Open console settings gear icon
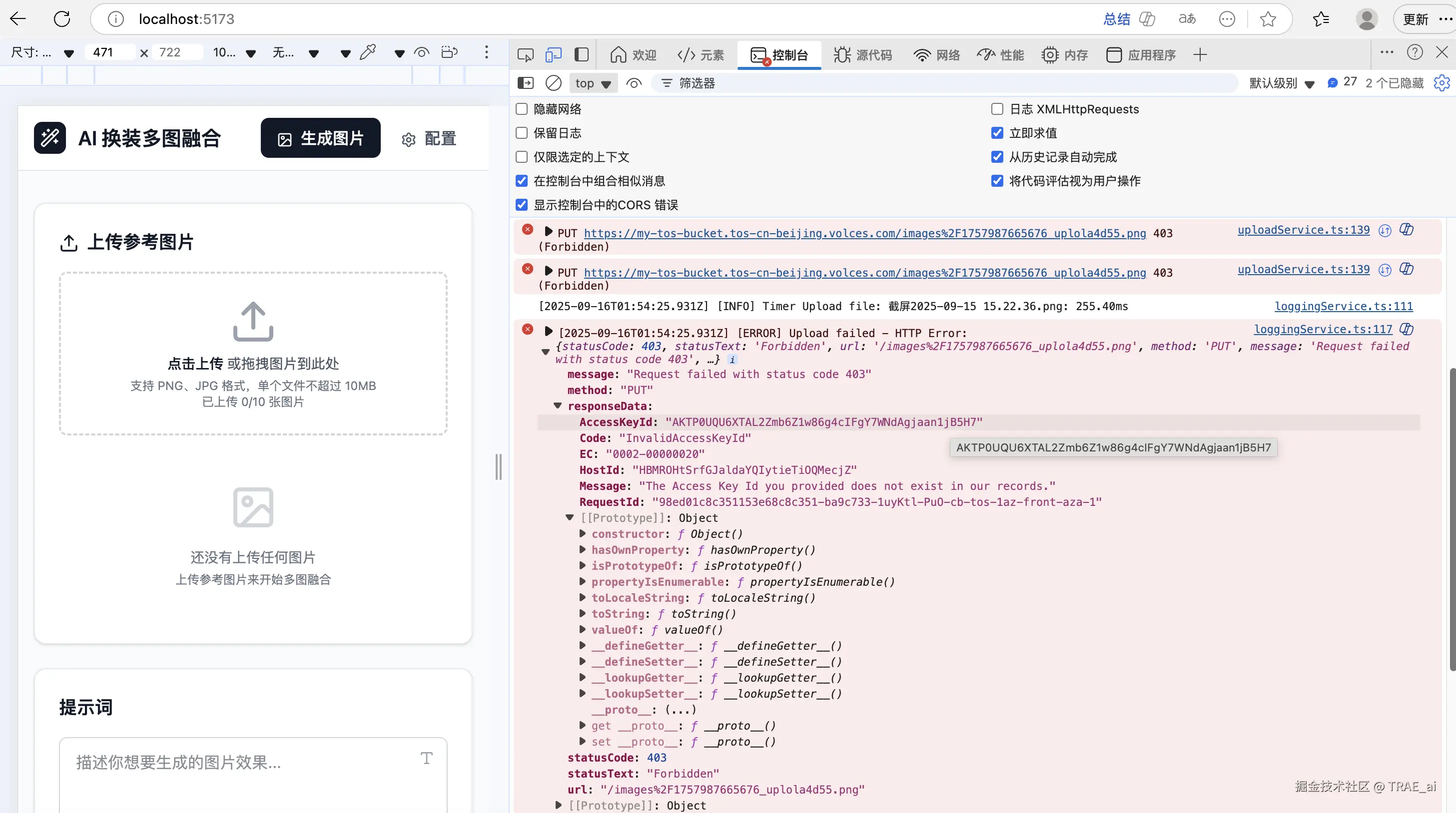This screenshot has height=813, width=1456. 1442,83
